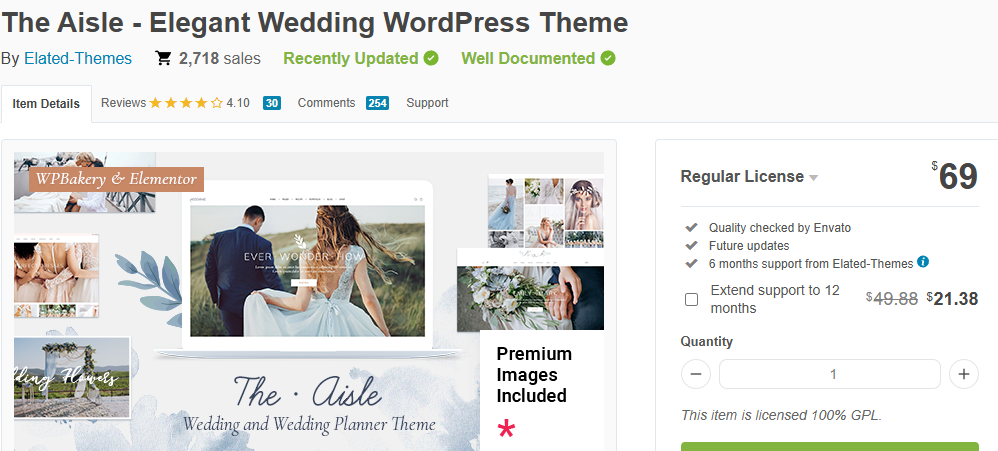The width and height of the screenshot is (998, 451).
Task: Open the Comments tab
Action: click(327, 103)
